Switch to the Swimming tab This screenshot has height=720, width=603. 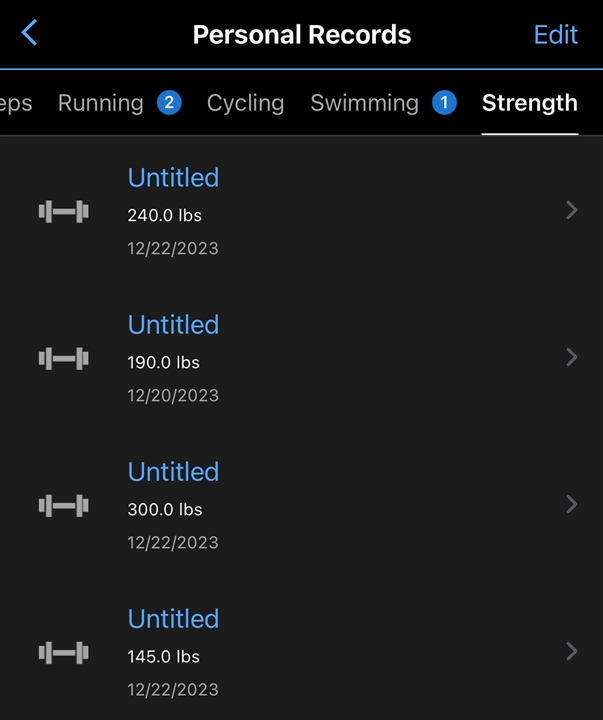pyautogui.click(x=364, y=103)
